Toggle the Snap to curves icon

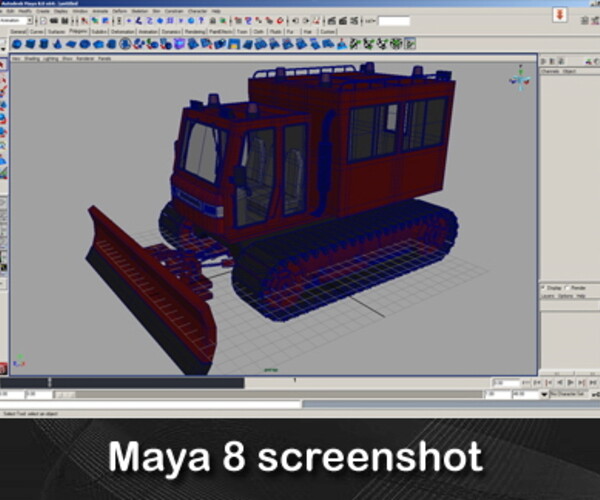tap(248, 21)
